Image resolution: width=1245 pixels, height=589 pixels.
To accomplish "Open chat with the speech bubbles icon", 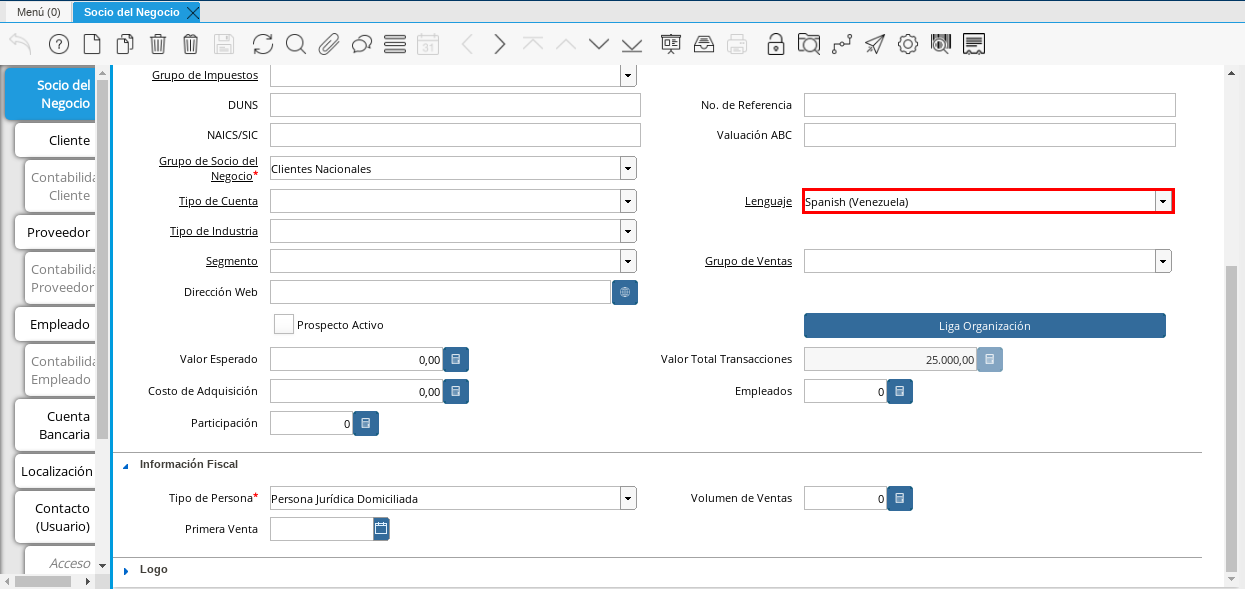I will pos(362,44).
